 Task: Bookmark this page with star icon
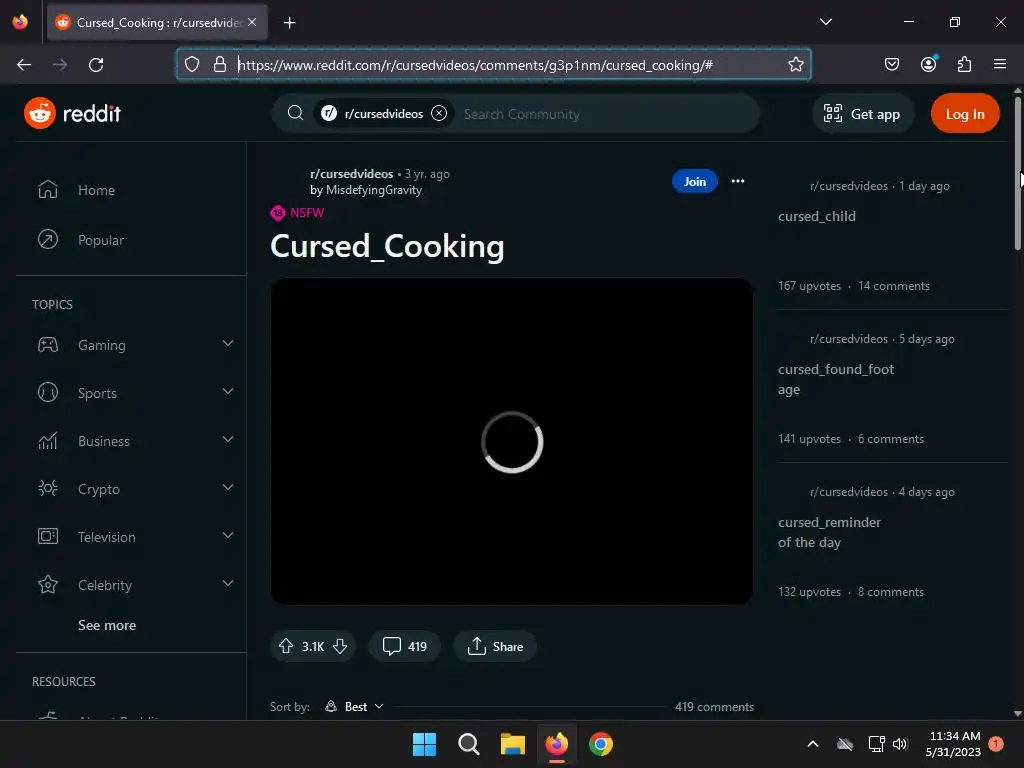point(795,64)
